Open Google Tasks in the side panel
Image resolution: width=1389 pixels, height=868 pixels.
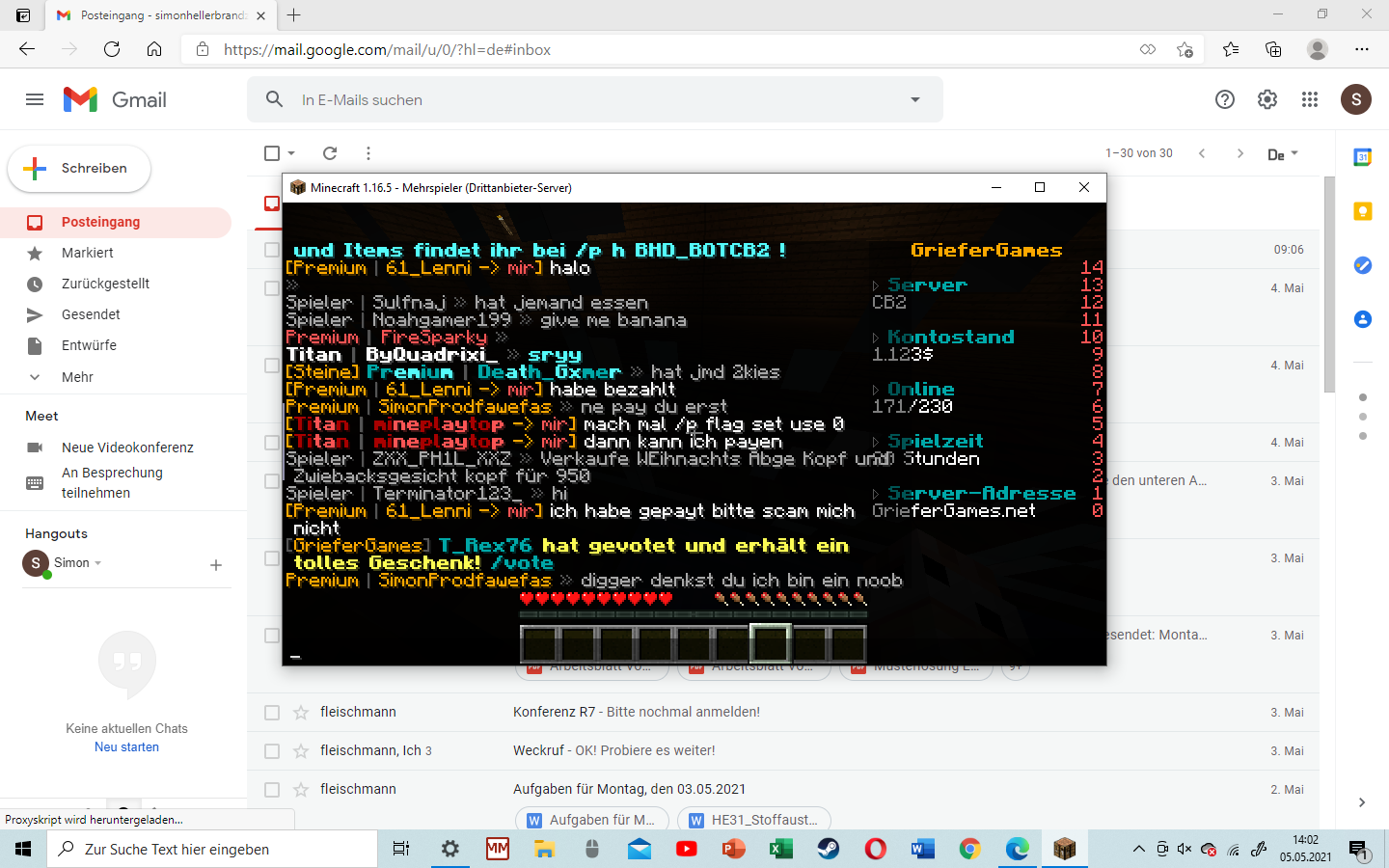(1363, 265)
